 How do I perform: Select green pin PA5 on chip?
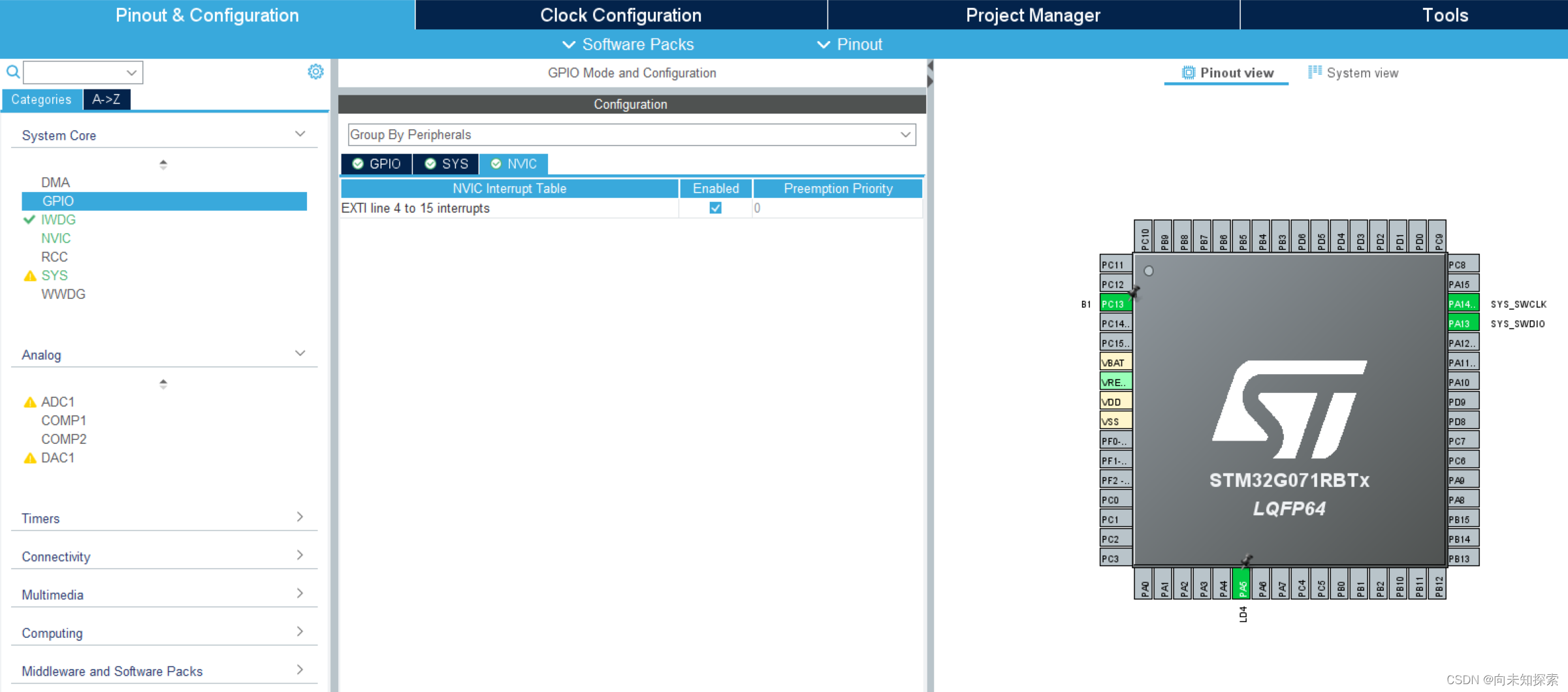(1242, 584)
